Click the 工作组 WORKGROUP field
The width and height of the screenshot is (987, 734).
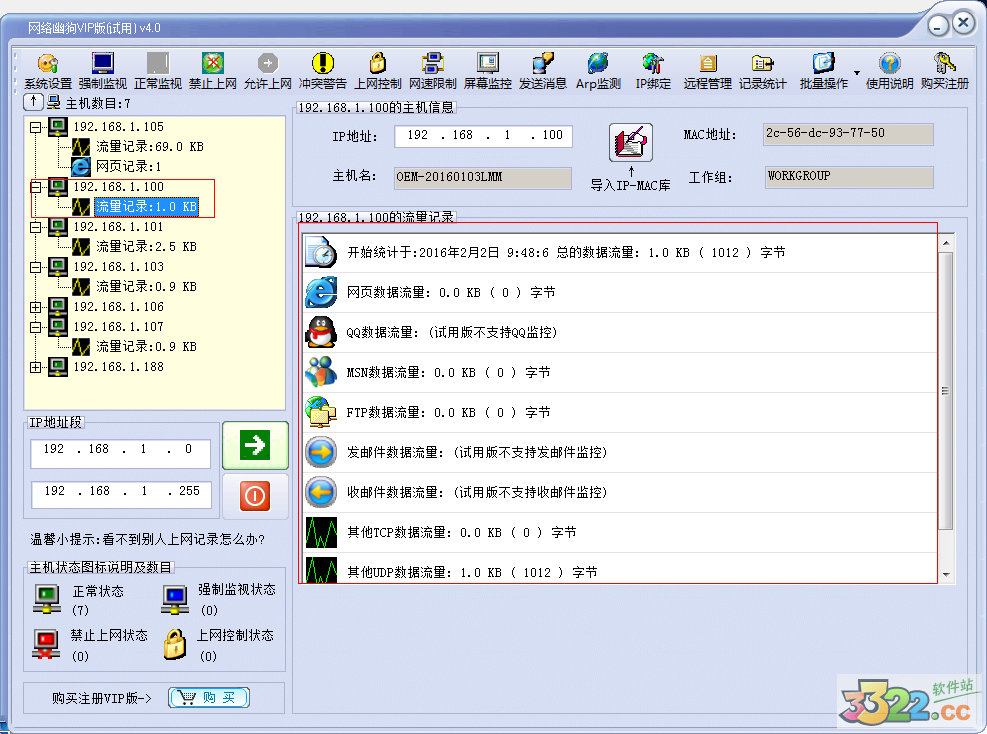point(848,177)
